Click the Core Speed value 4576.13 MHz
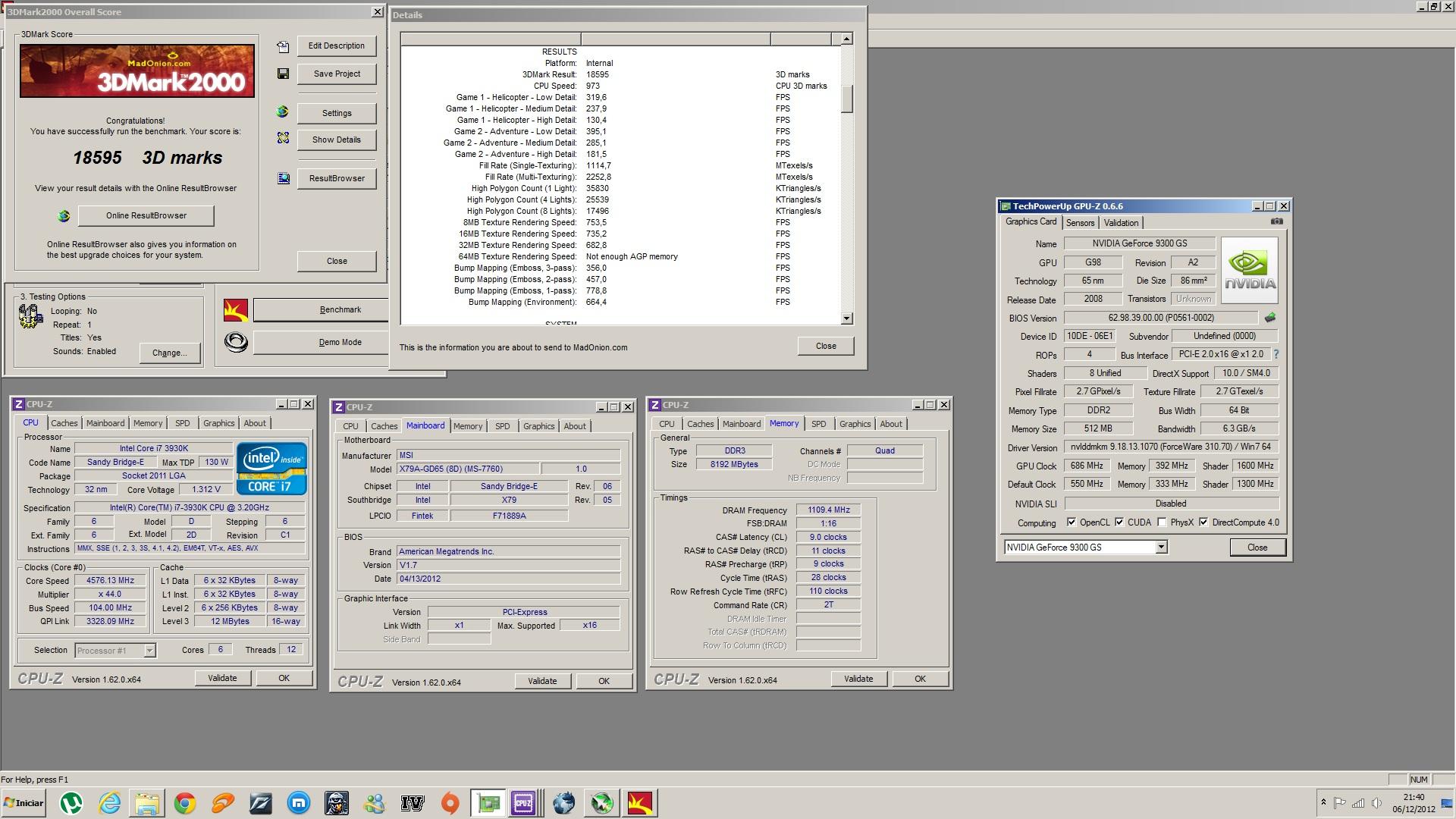The image size is (1456, 819). click(111, 581)
